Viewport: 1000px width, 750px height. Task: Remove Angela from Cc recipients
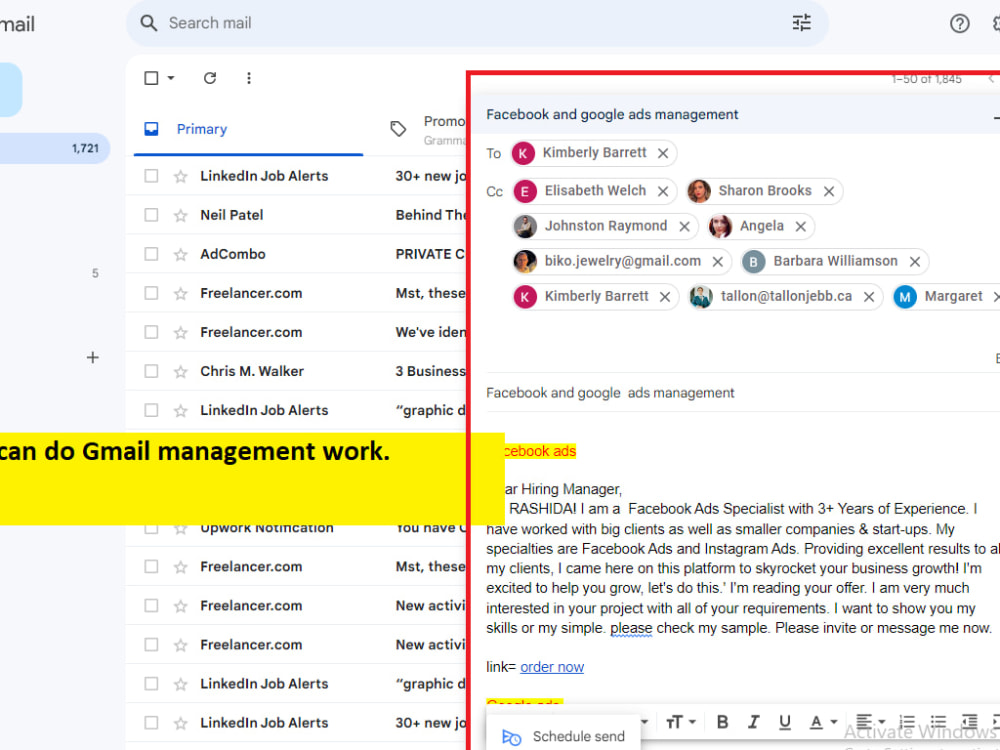800,226
